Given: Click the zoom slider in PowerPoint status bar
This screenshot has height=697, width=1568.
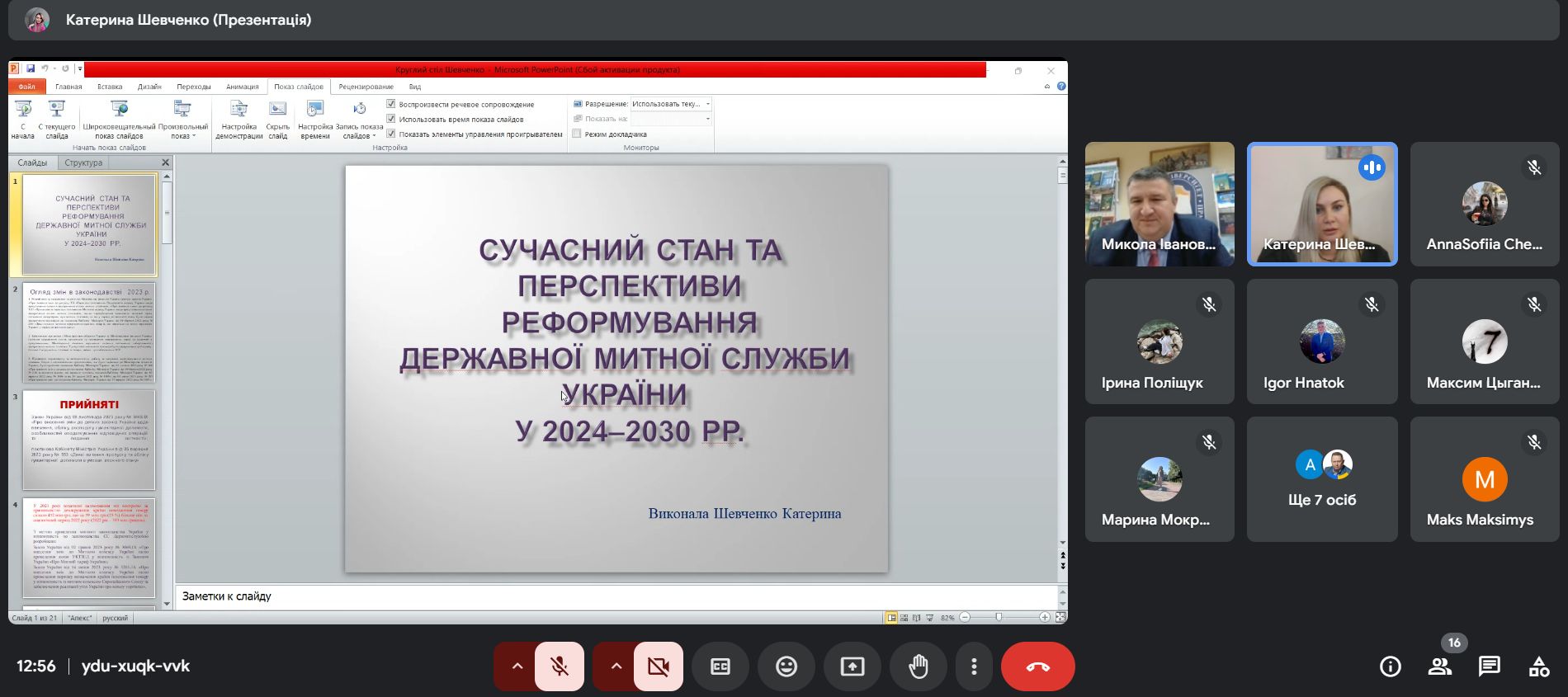Looking at the screenshot, I should 999,617.
